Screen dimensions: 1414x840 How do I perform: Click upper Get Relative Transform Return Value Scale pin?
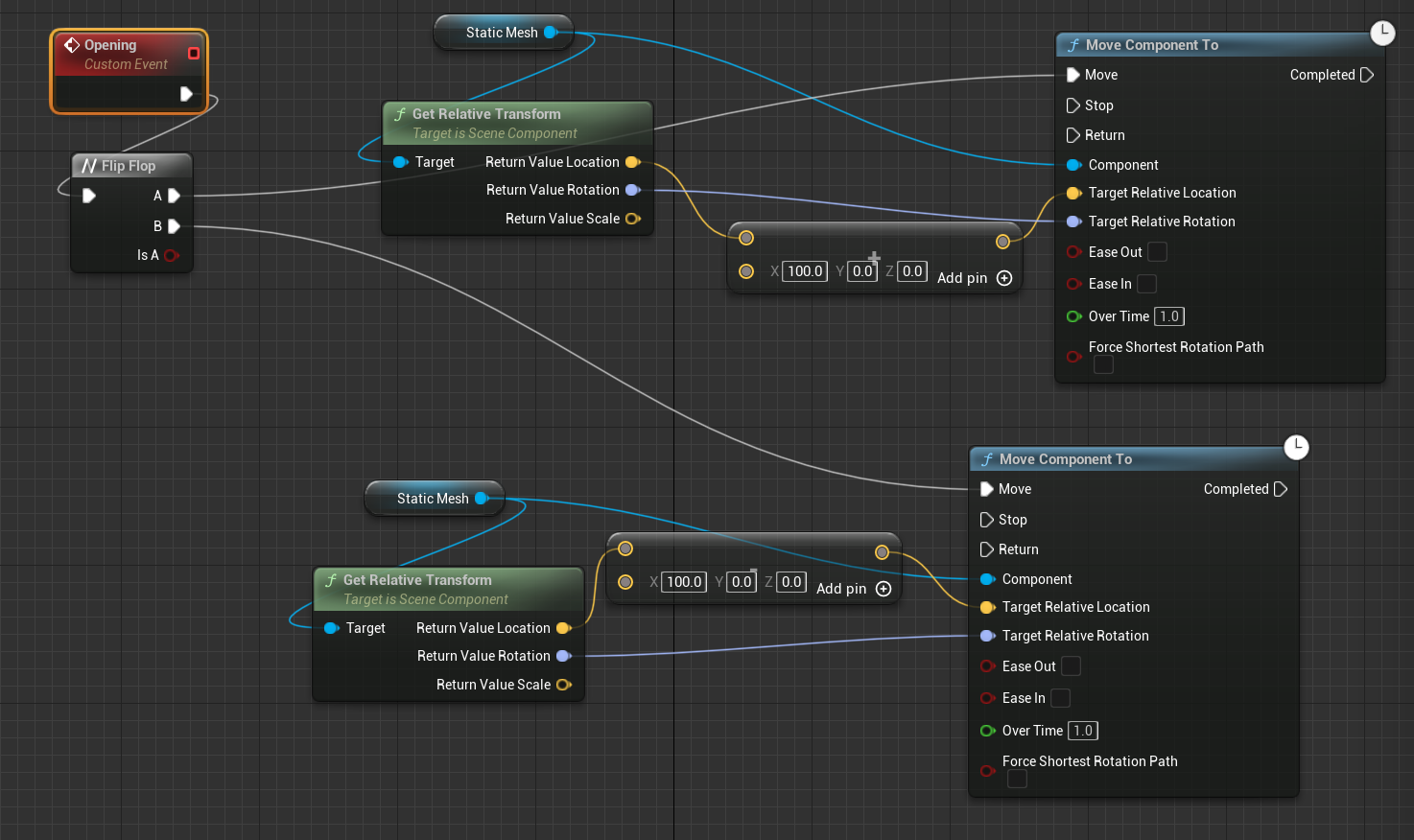point(632,219)
